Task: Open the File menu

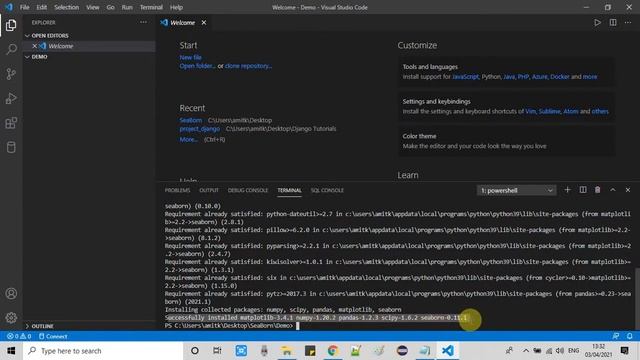Action: 24,7
